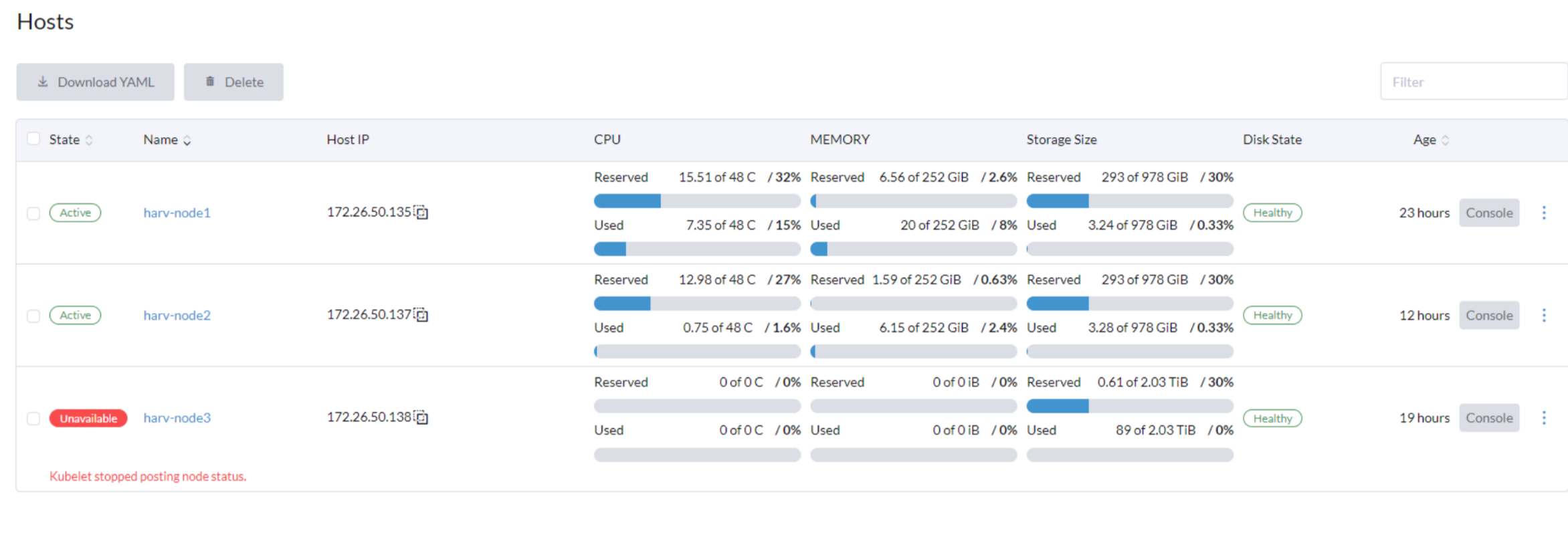Check the select-all checkbox in the header
Screen dimensions: 1568x555
pos(33,138)
